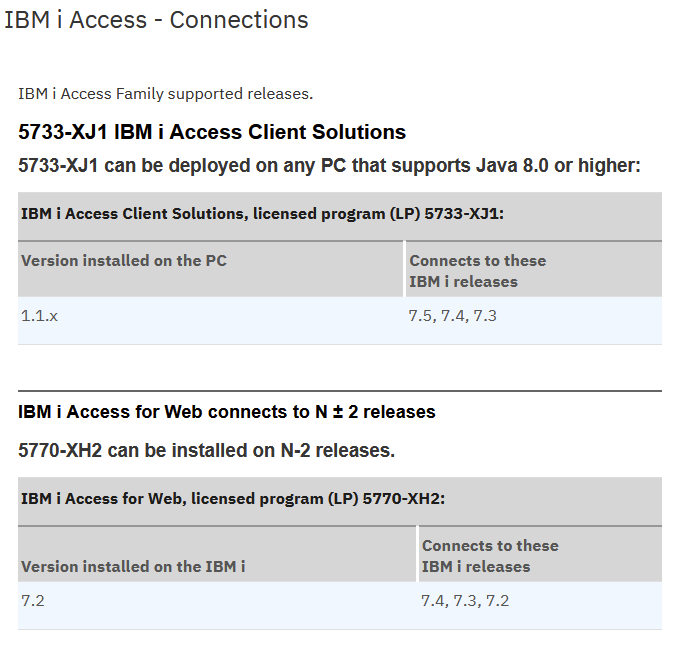Viewport: 693px width, 648px height.
Task: Click the "IBM i Access Family supported releases" text
Action: click(x=165, y=94)
